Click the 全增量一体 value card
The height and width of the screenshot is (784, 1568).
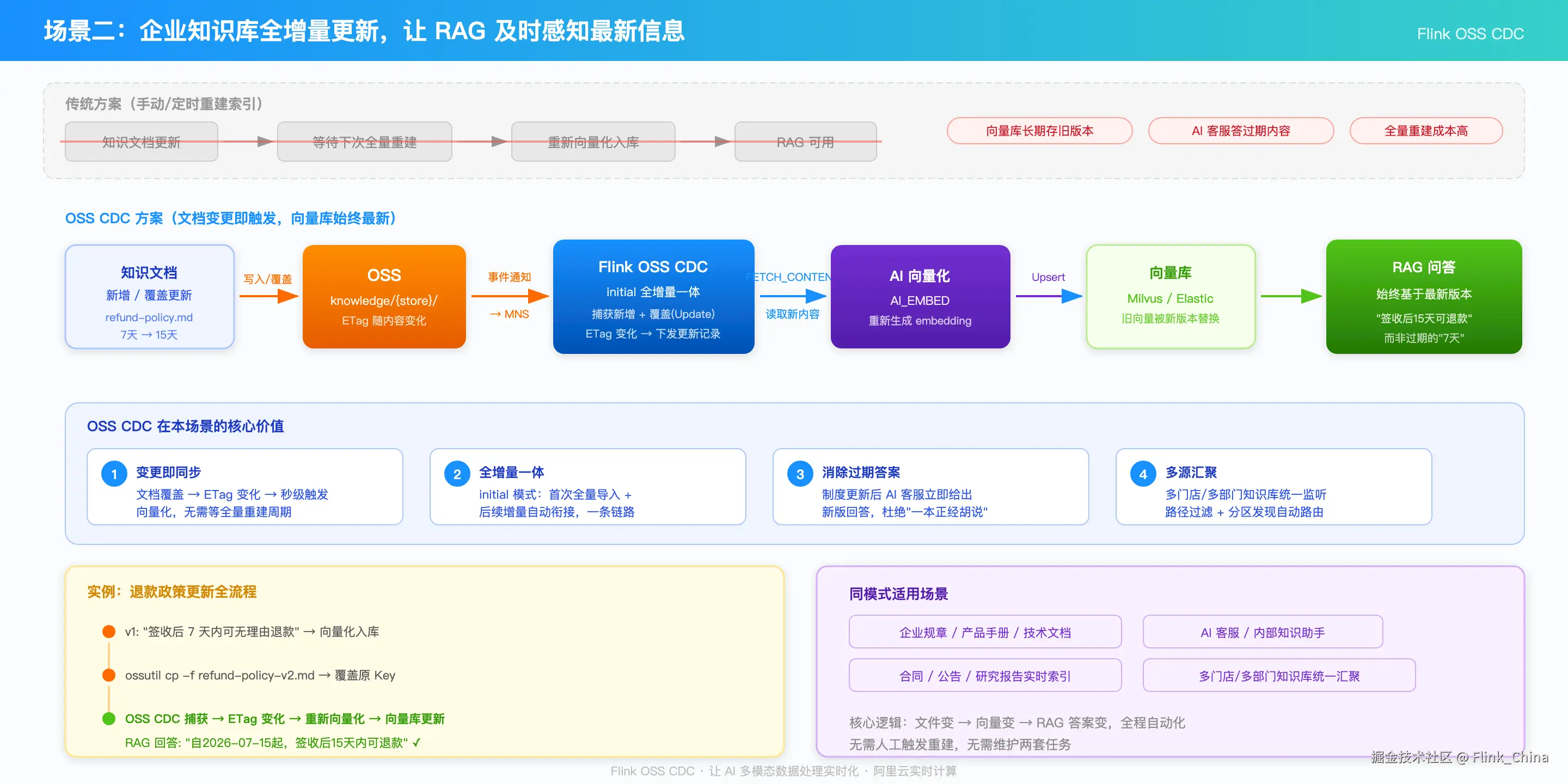[x=587, y=486]
